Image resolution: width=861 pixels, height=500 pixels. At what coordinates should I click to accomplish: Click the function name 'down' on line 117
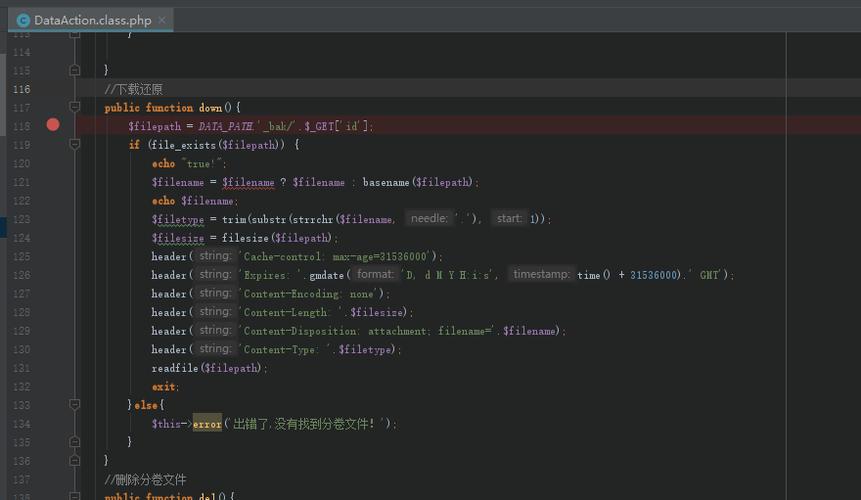(x=210, y=108)
